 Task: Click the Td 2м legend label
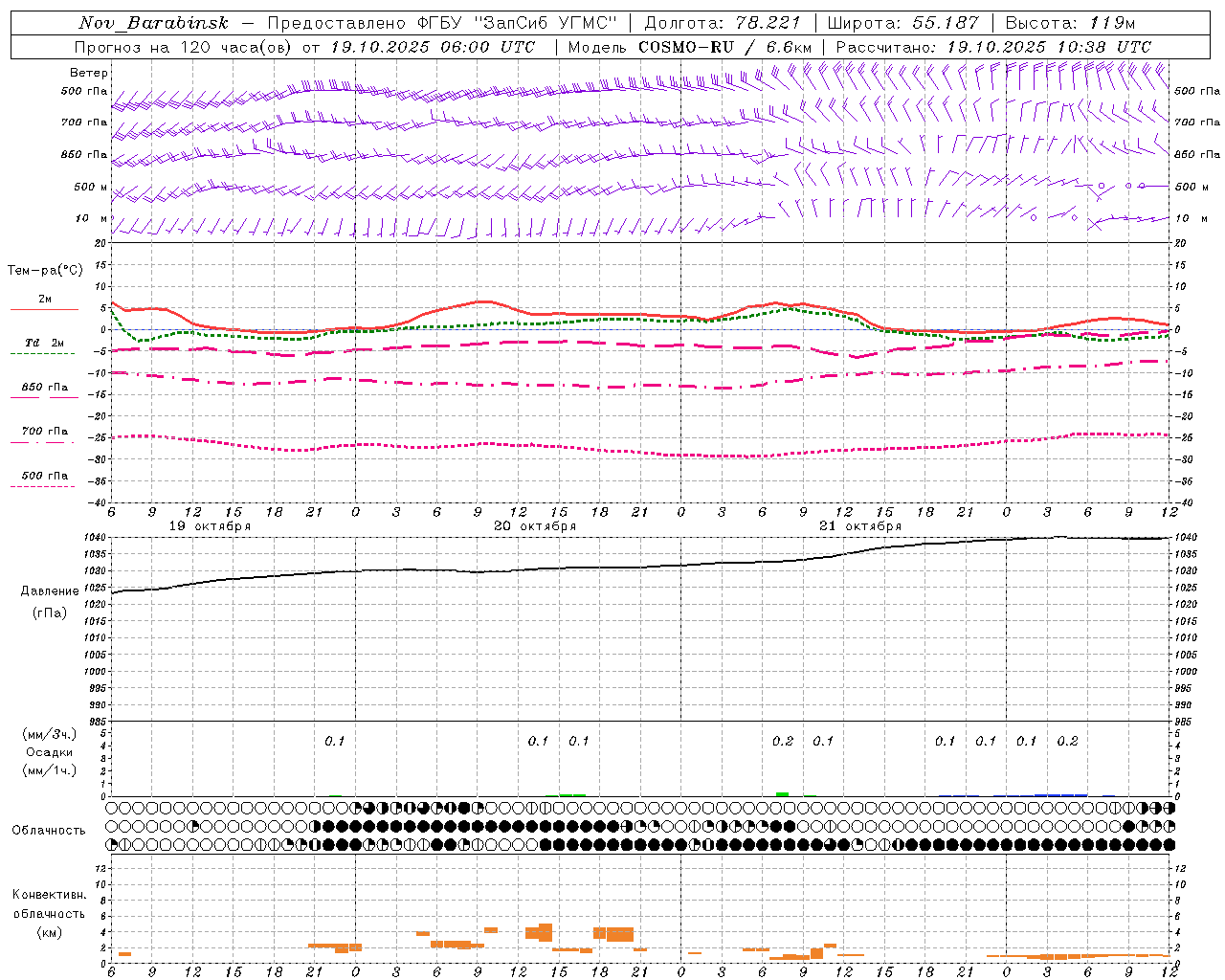(44, 343)
